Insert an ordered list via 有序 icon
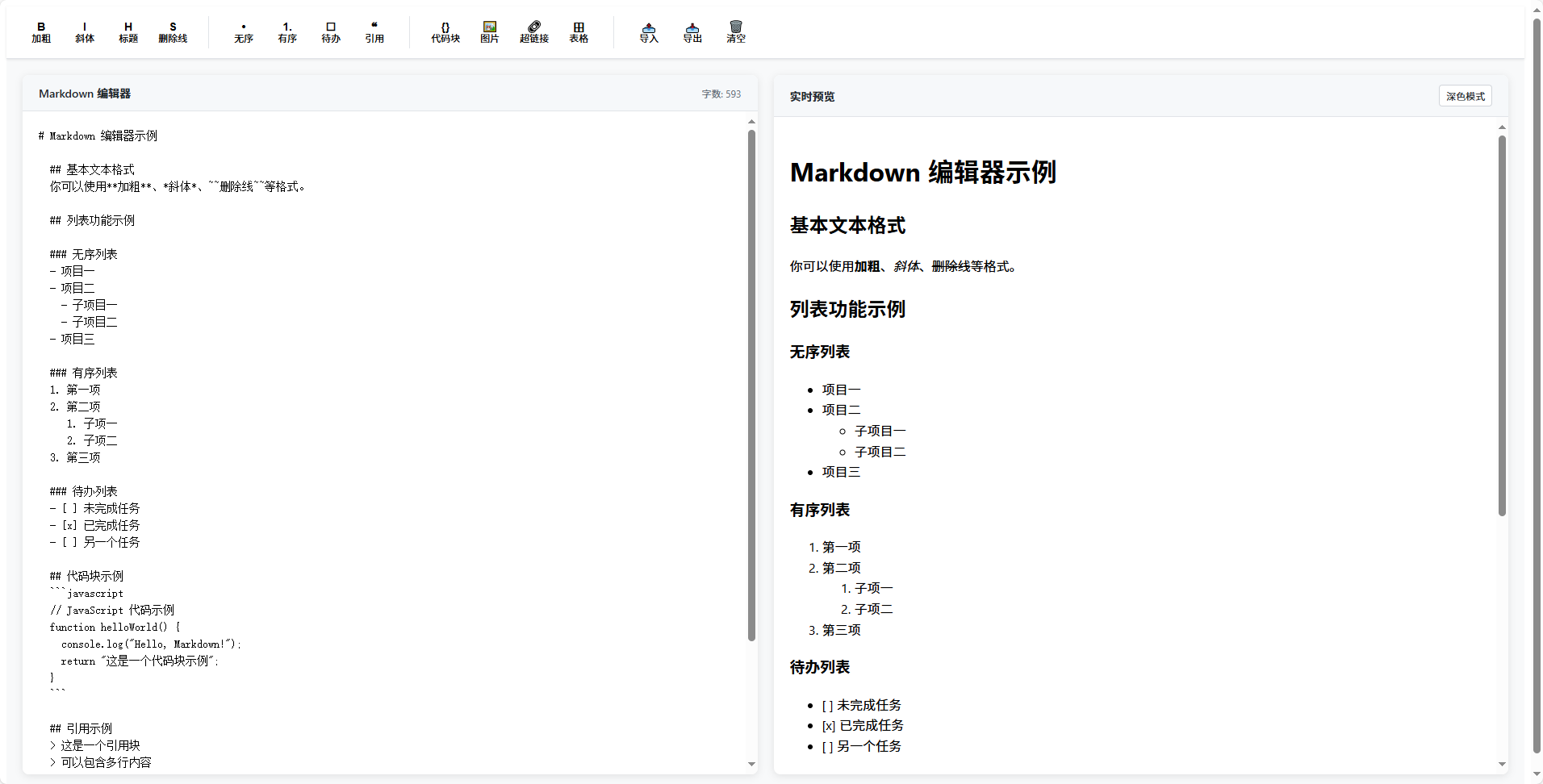 286,31
